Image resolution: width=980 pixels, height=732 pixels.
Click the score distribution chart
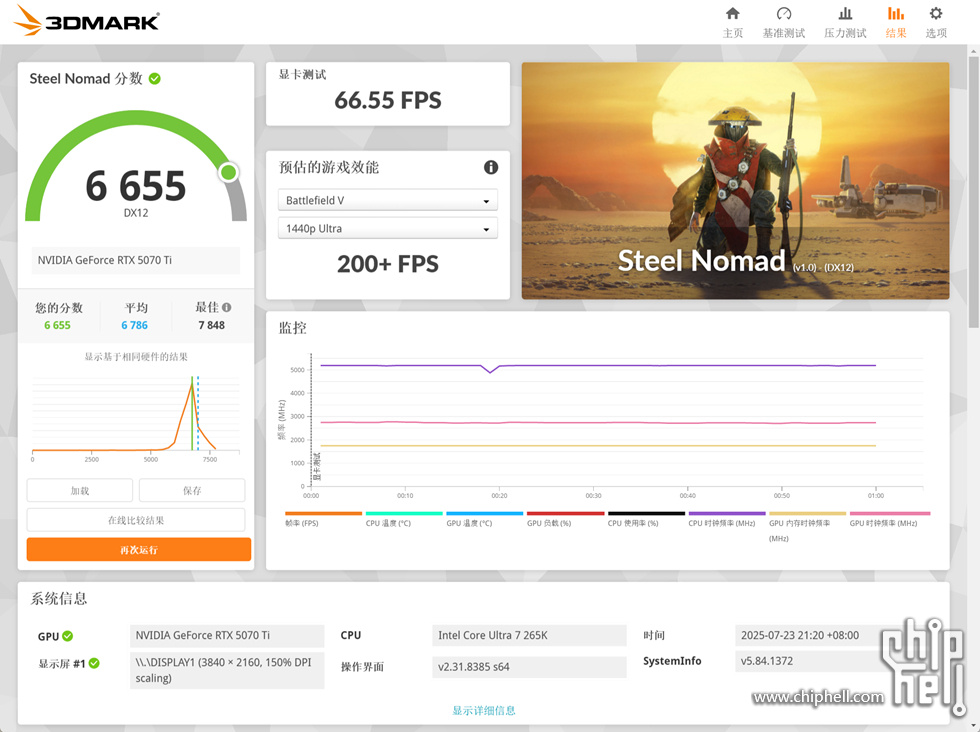tap(136, 418)
